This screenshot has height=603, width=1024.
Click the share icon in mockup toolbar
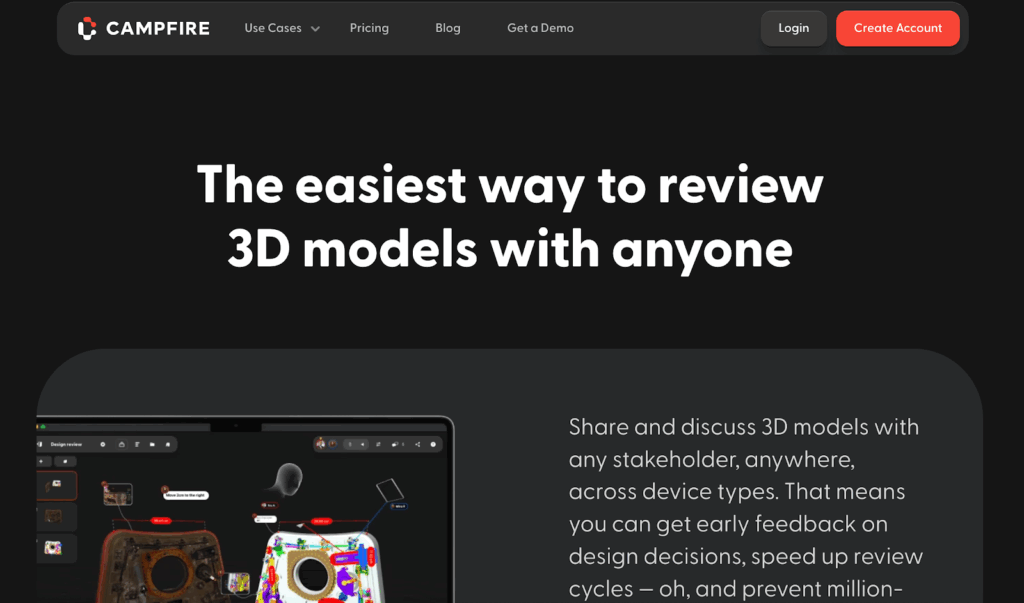click(x=416, y=444)
